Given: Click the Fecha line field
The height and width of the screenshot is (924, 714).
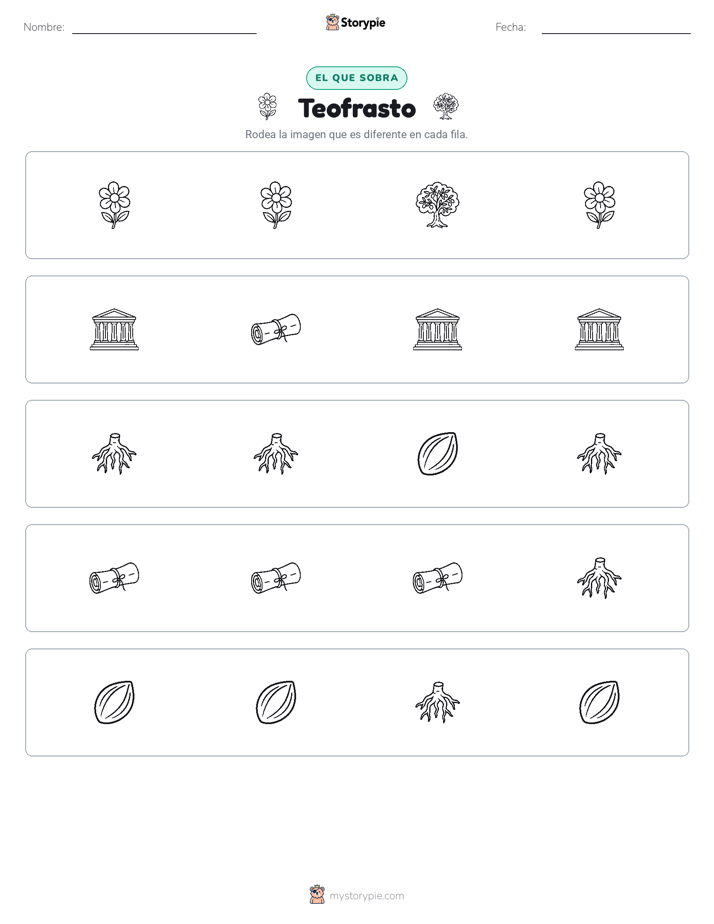Looking at the screenshot, I should (616, 27).
